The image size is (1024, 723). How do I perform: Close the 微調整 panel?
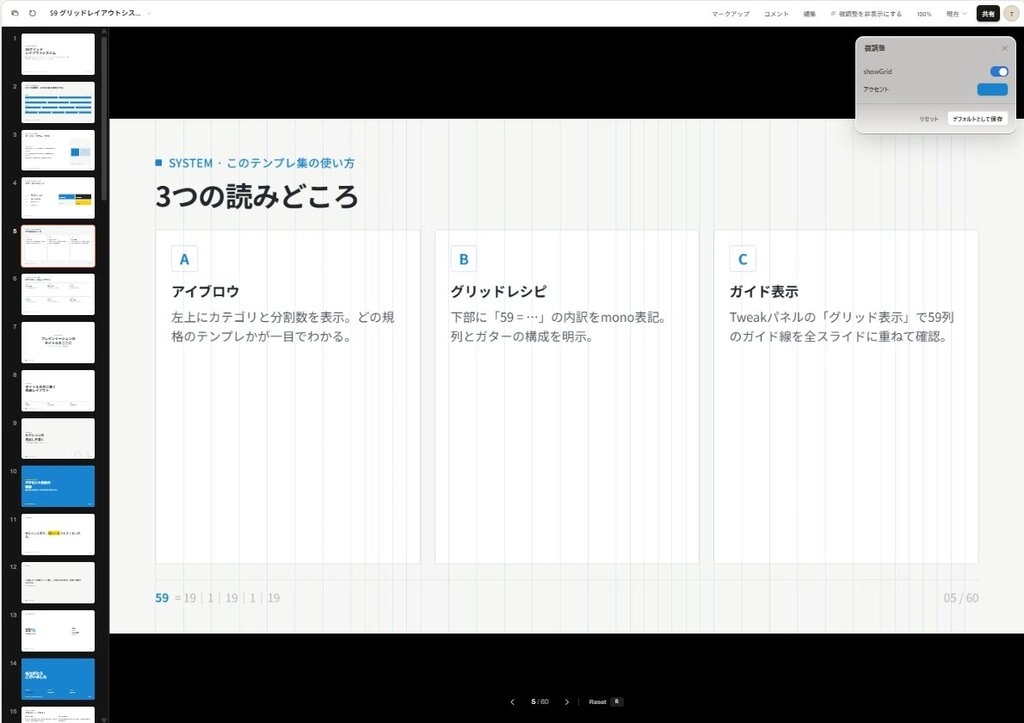pos(1004,48)
